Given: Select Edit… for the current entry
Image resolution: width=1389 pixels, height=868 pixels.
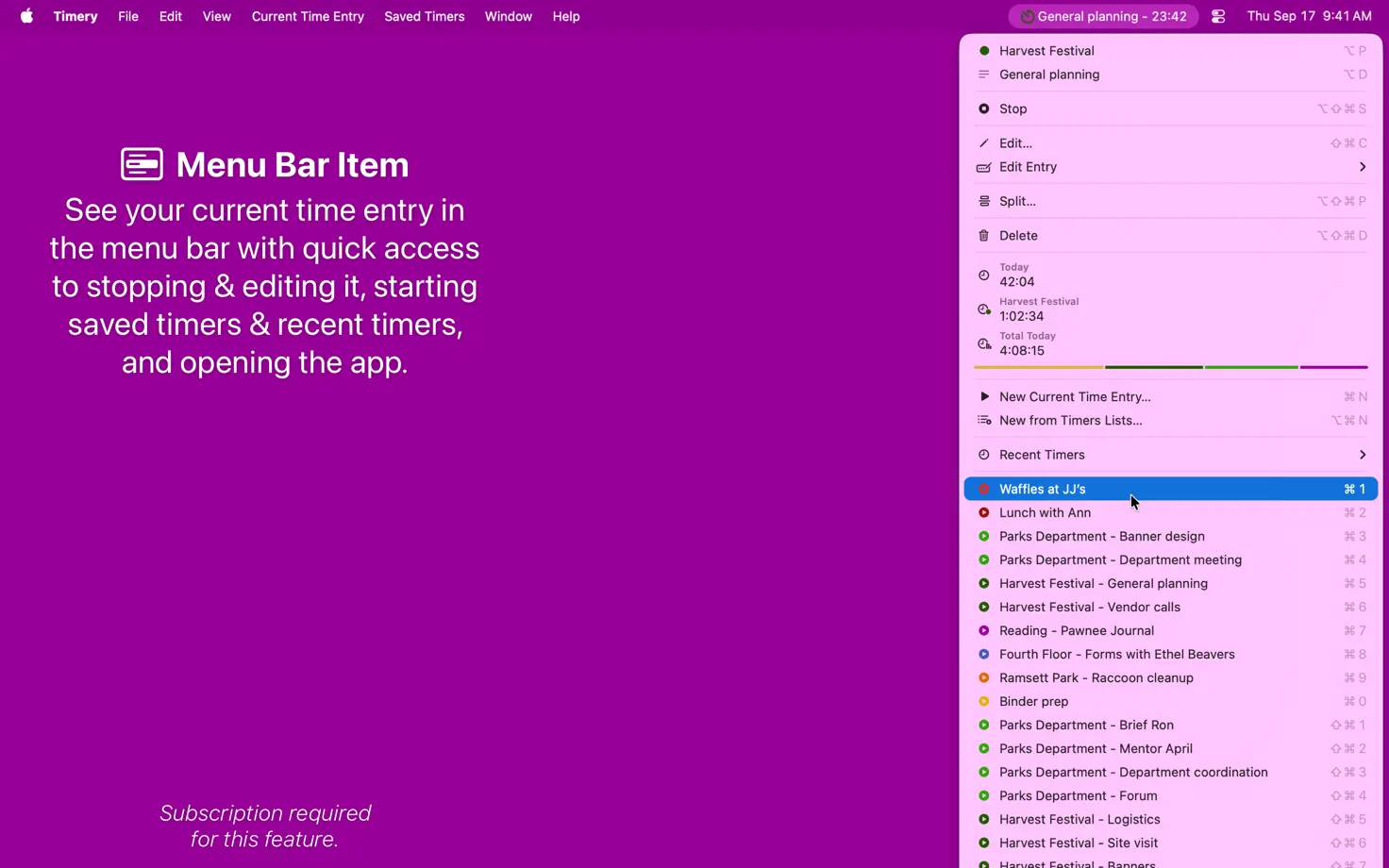Looking at the screenshot, I should coord(1171,143).
